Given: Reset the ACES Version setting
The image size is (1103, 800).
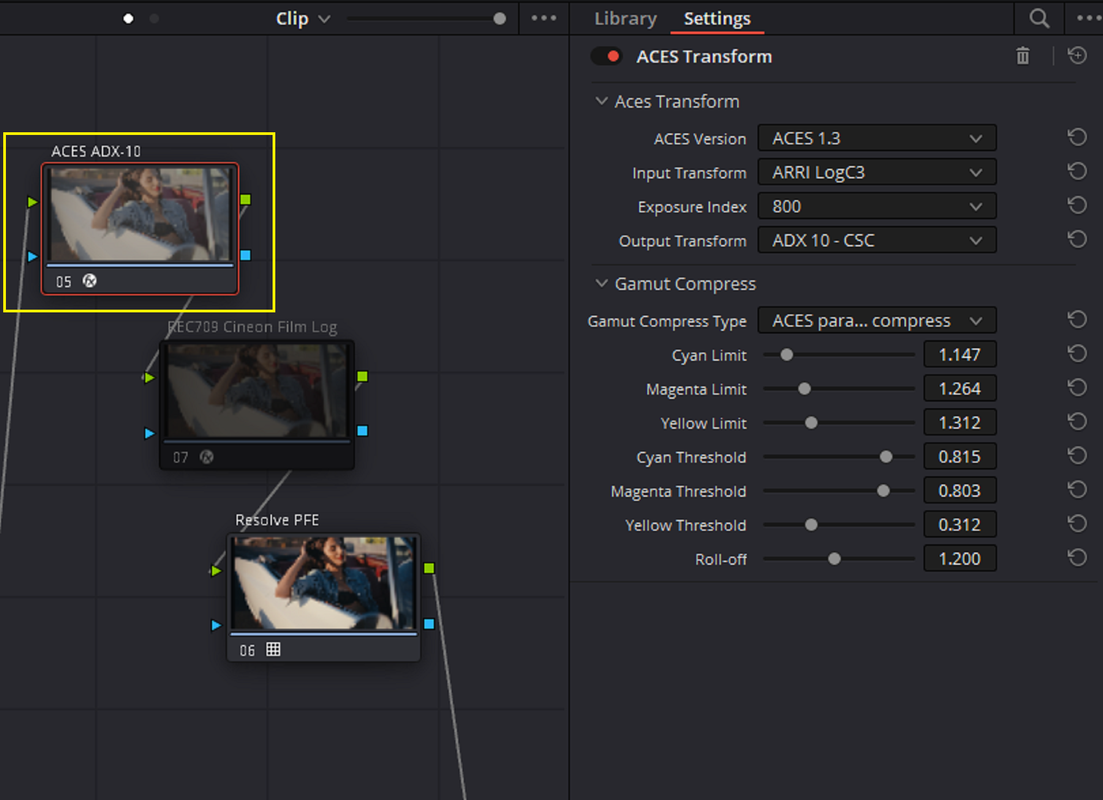Looking at the screenshot, I should 1077,137.
